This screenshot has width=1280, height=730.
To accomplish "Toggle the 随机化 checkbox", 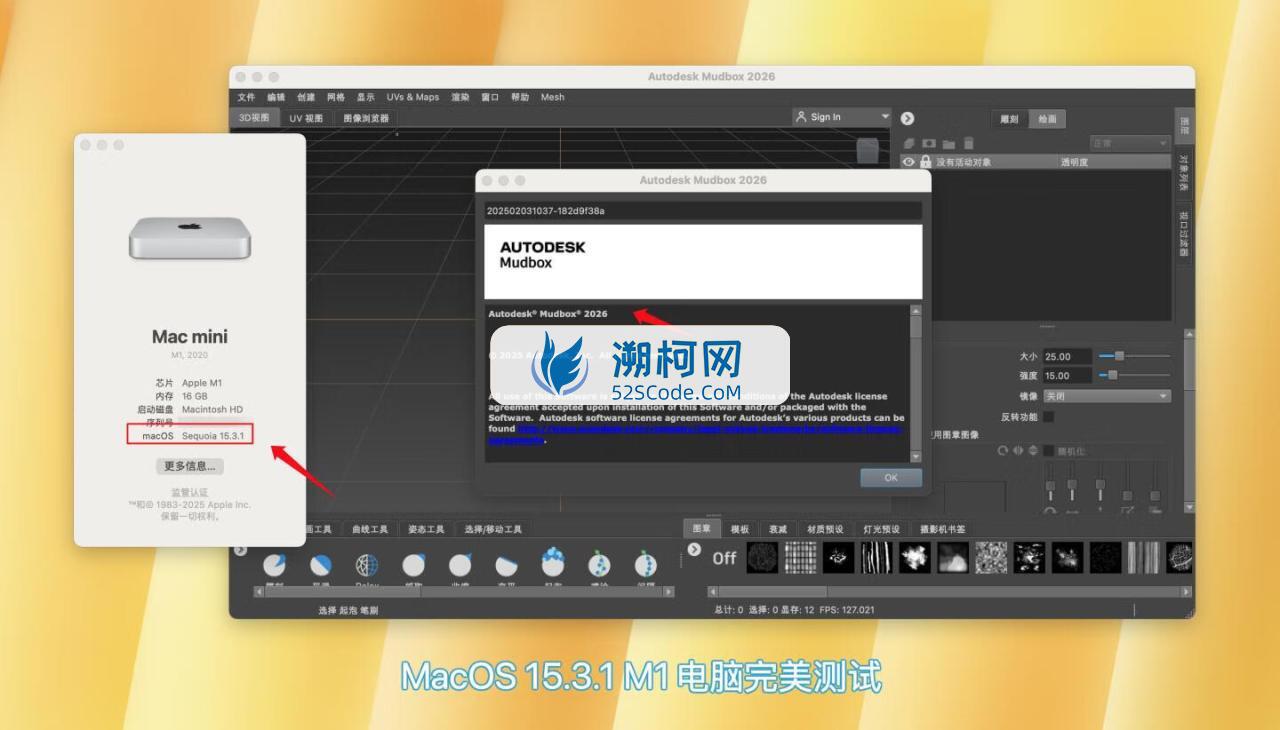I will click(x=1049, y=451).
